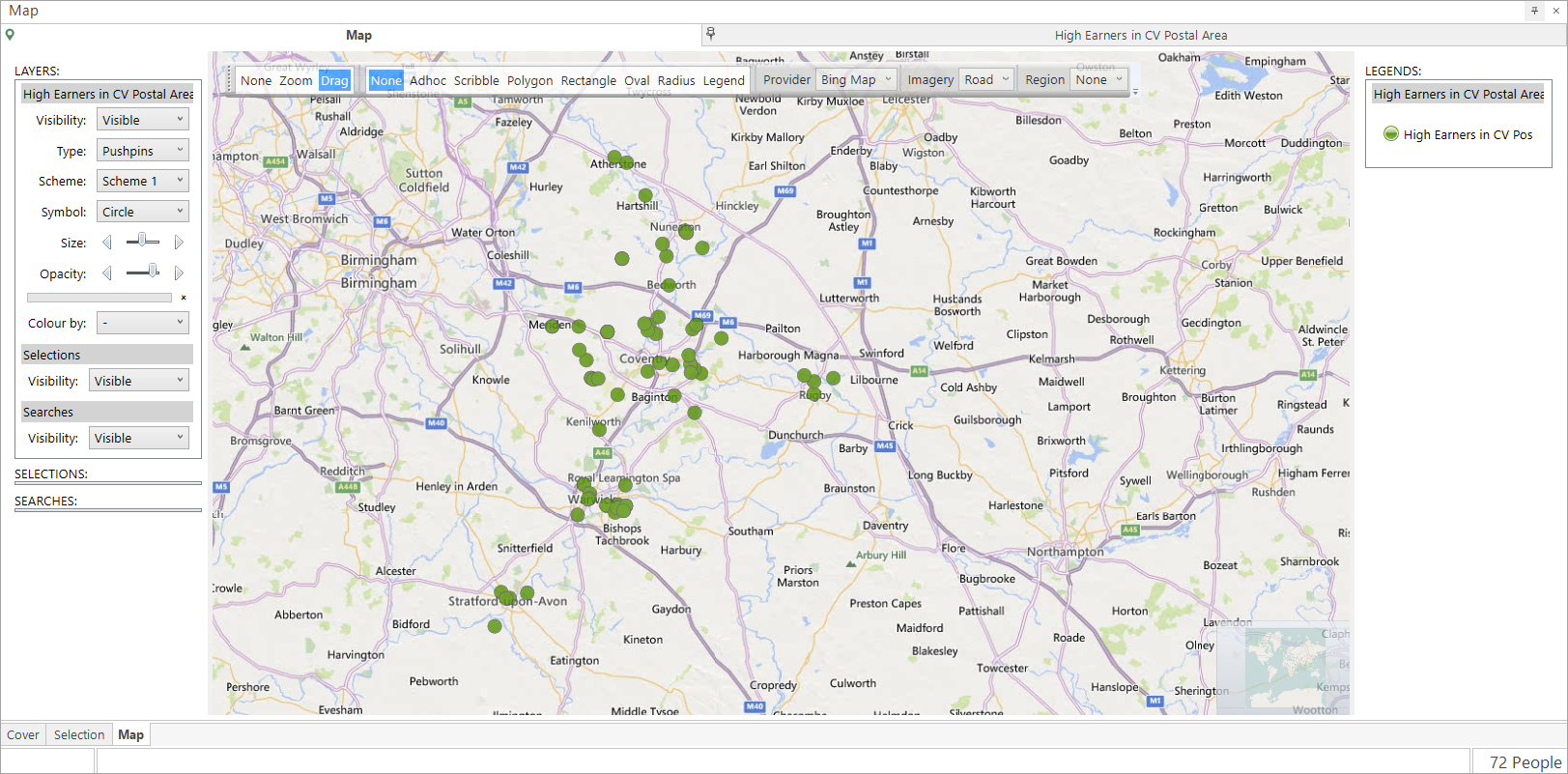Click the Opacity increase right arrow
1568x774 pixels.
[178, 273]
